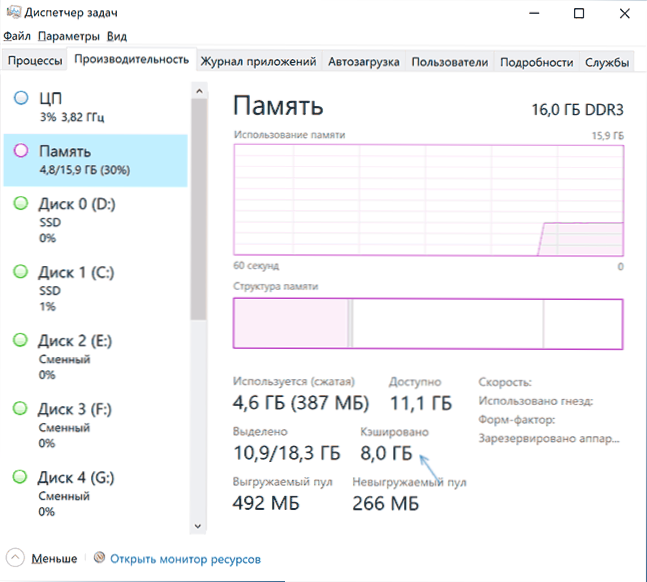Open the Вид menu
The height and width of the screenshot is (582, 647).
tap(117, 36)
